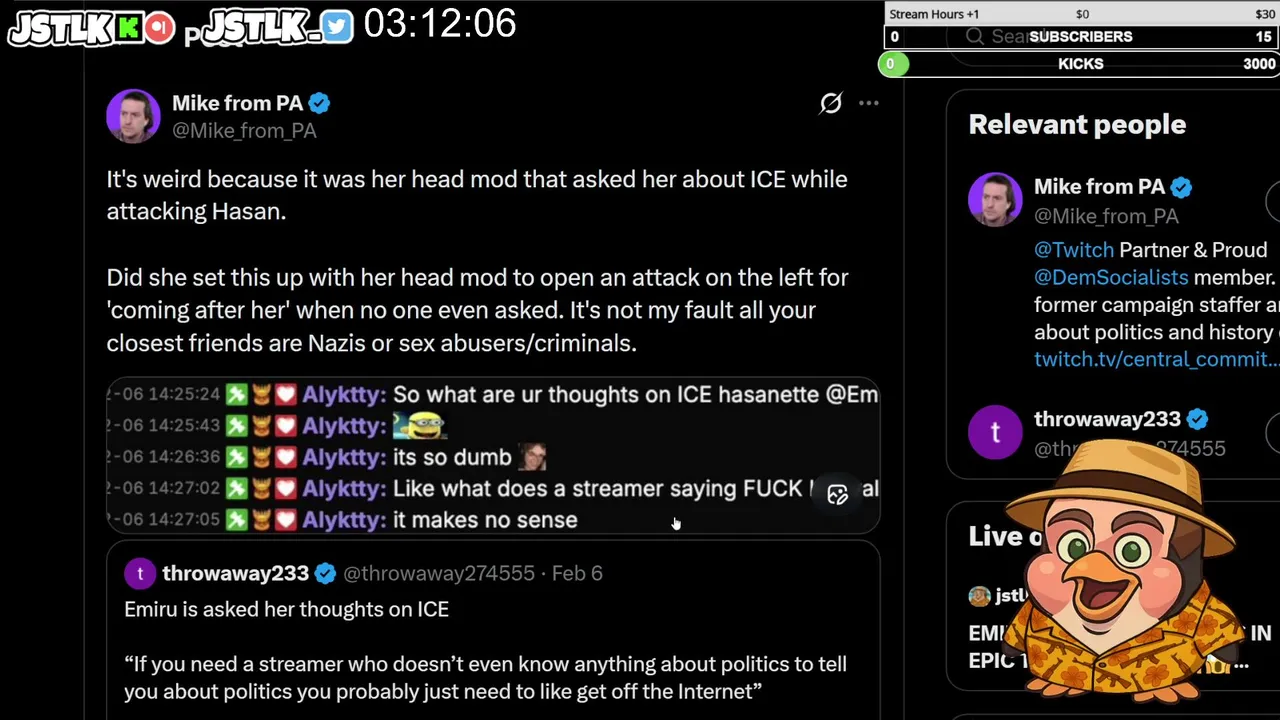Click throwaway233's purple avatar in the quoted post
1280x720 pixels.
pos(140,573)
